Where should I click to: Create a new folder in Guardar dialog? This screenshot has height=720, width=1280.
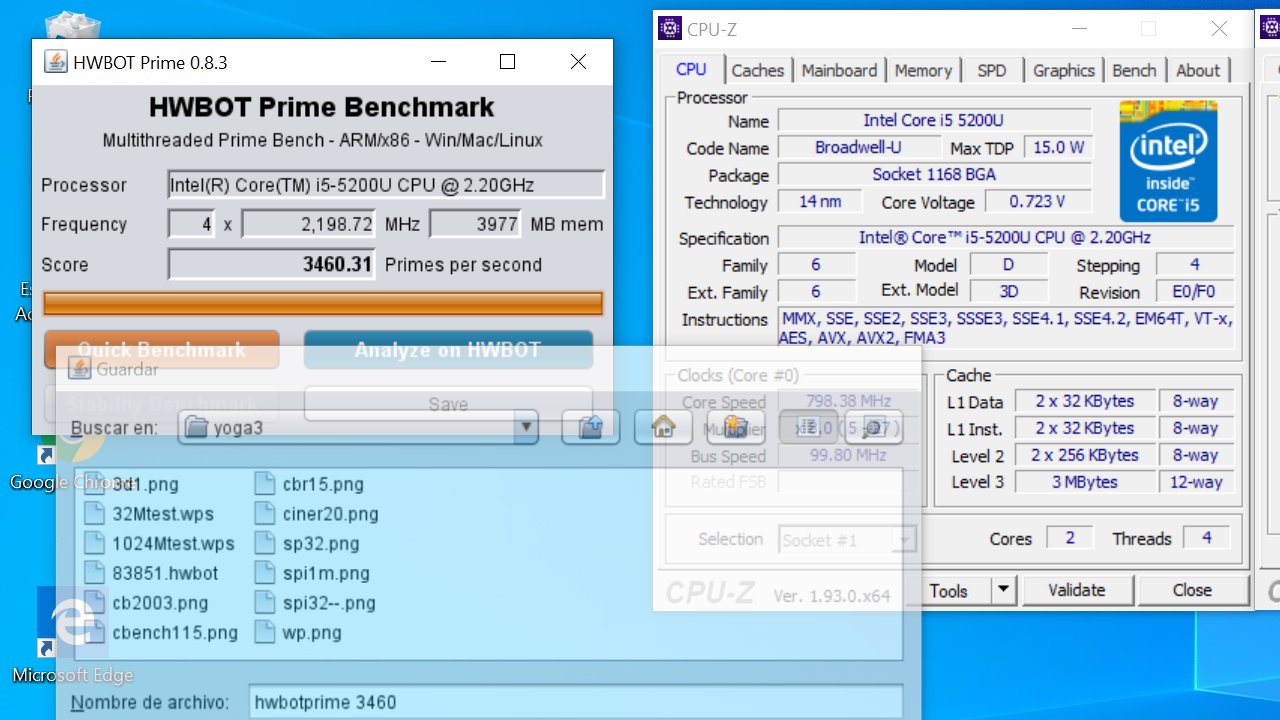[x=735, y=428]
